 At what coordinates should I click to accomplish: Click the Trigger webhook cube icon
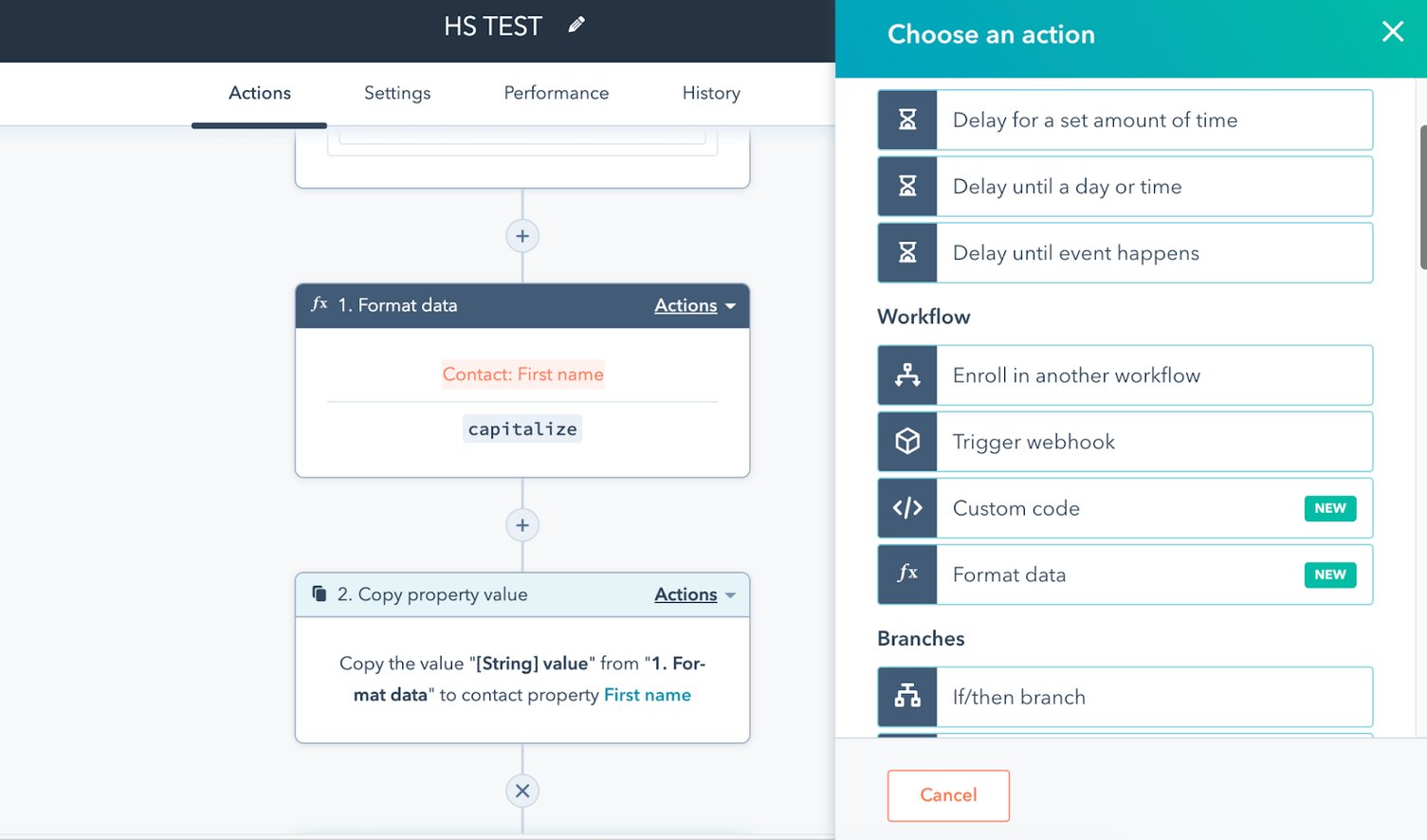(x=907, y=442)
